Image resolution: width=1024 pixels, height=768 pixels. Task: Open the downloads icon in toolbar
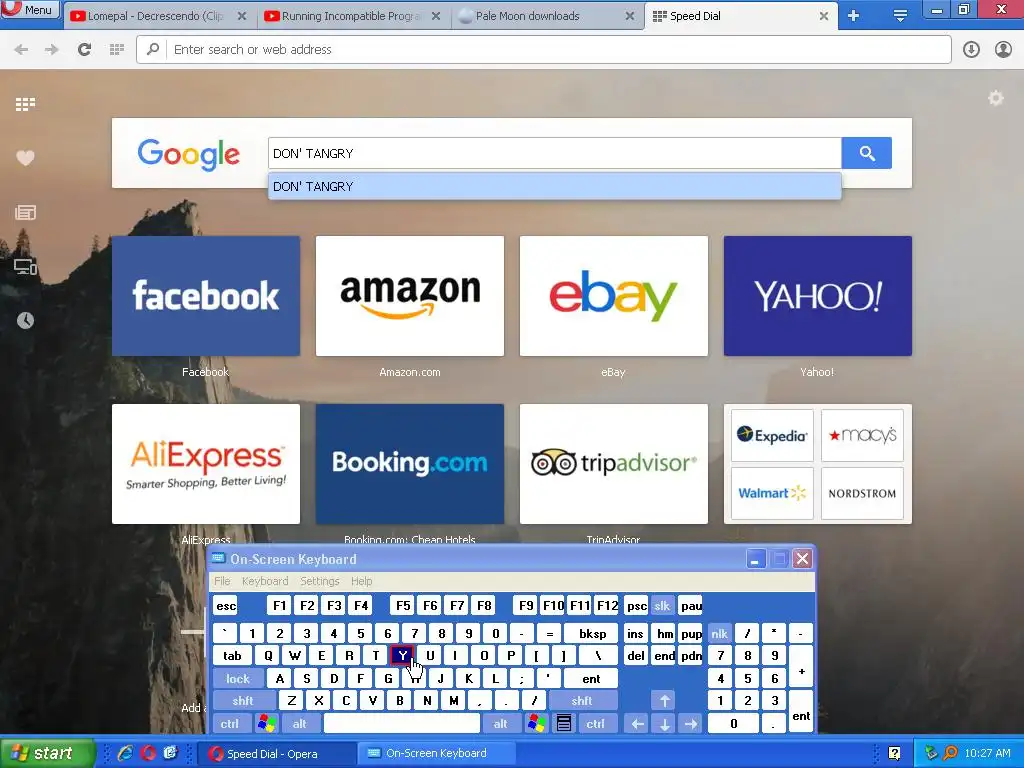click(x=971, y=50)
